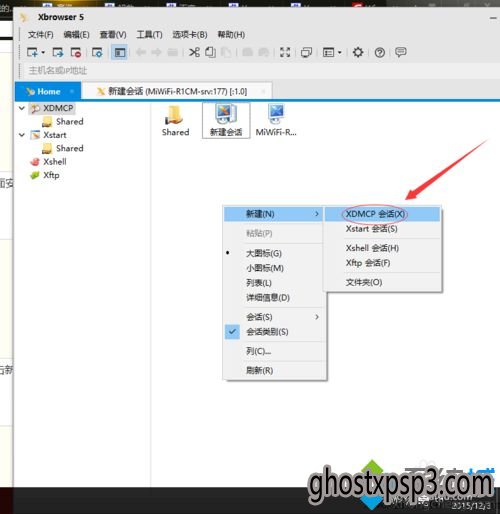This screenshot has height=514, width=500.
Task: Select 大图标(G) view option
Action: pyautogui.click(x=274, y=253)
